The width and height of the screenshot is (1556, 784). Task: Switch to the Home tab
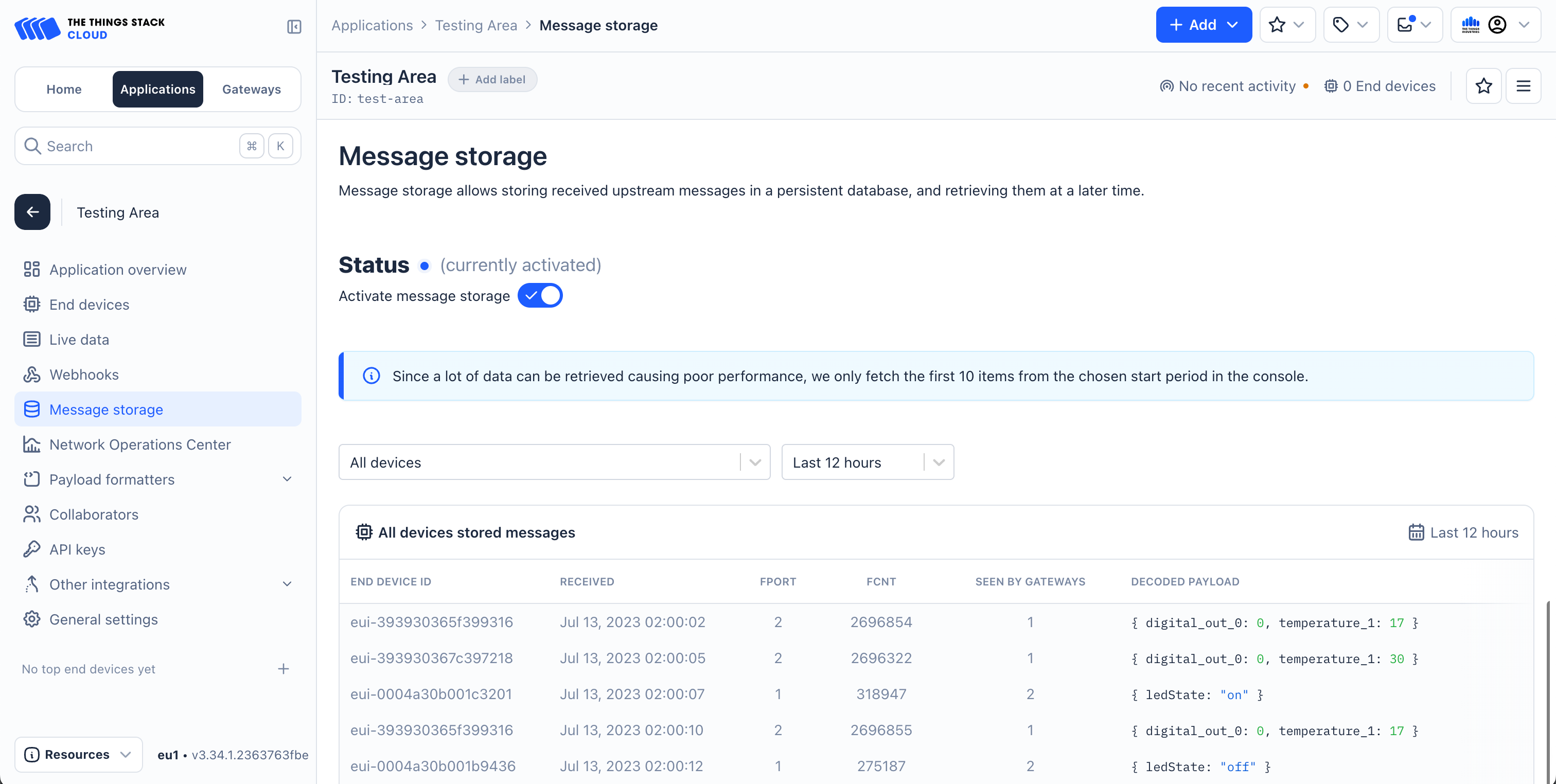(x=63, y=89)
